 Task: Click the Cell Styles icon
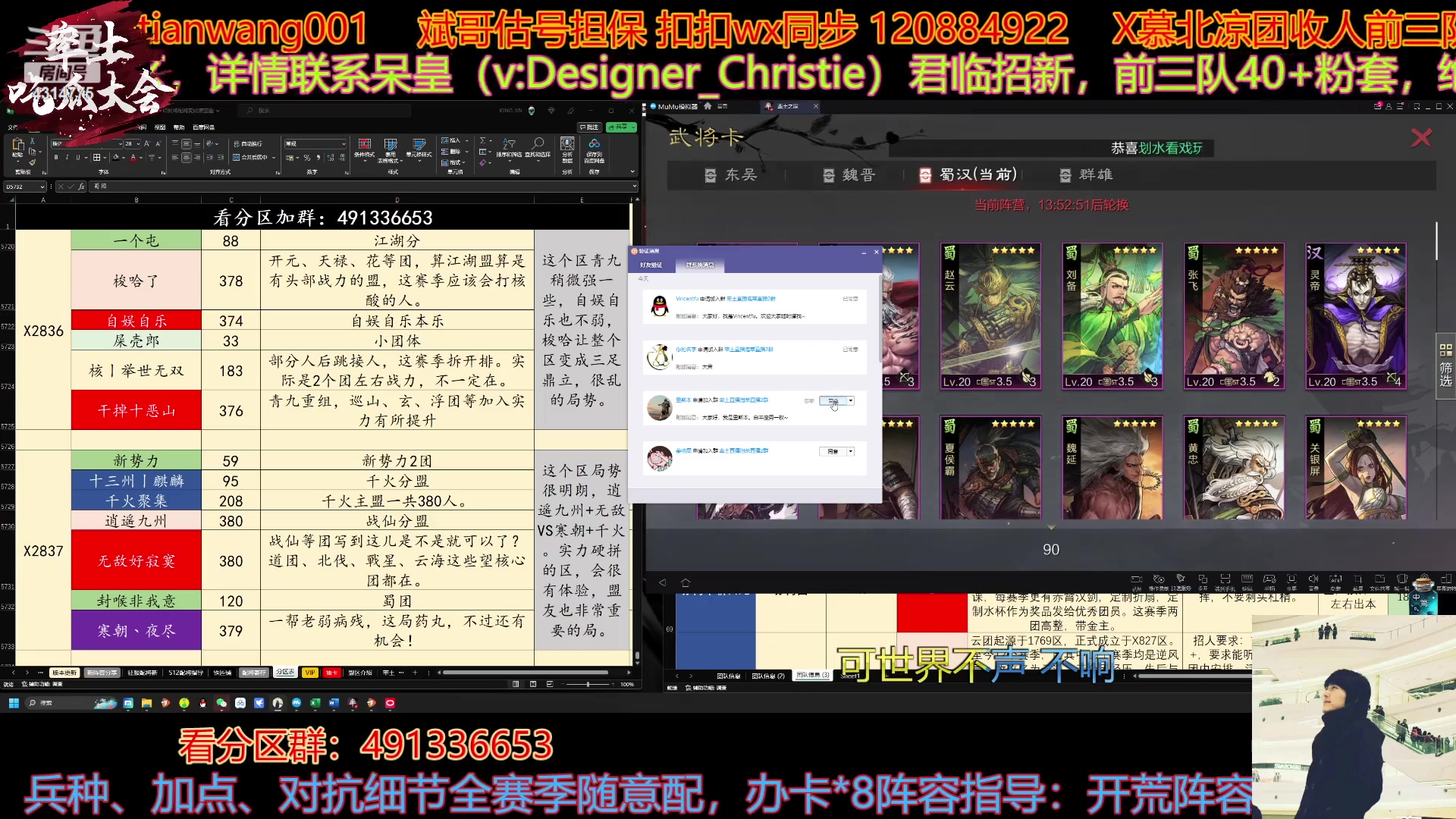[419, 149]
